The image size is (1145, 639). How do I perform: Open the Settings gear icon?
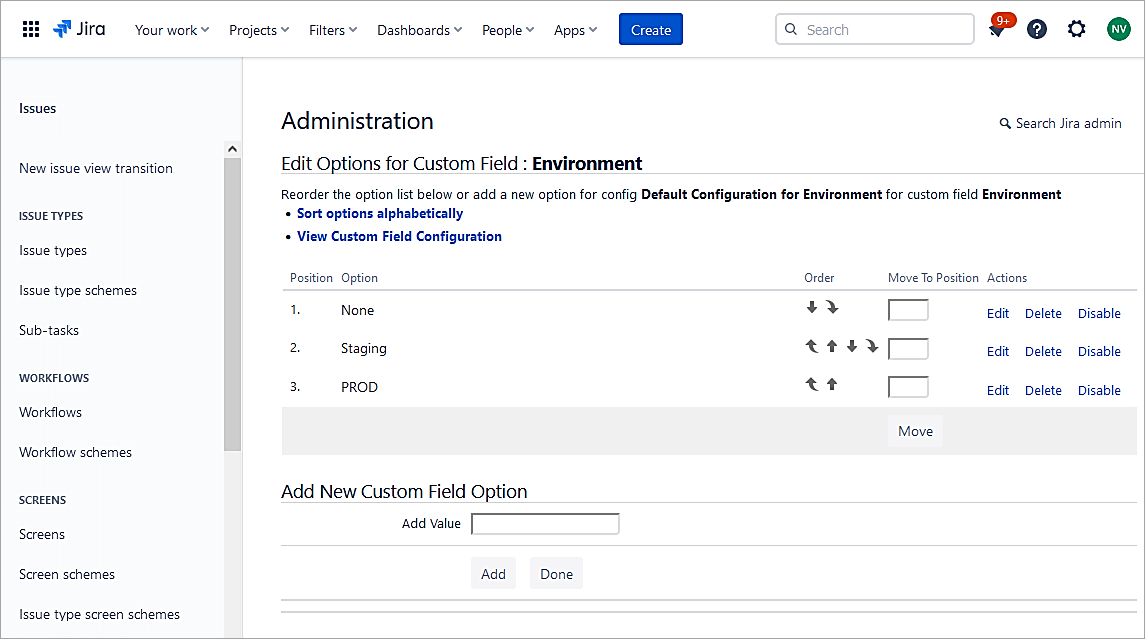click(1076, 30)
